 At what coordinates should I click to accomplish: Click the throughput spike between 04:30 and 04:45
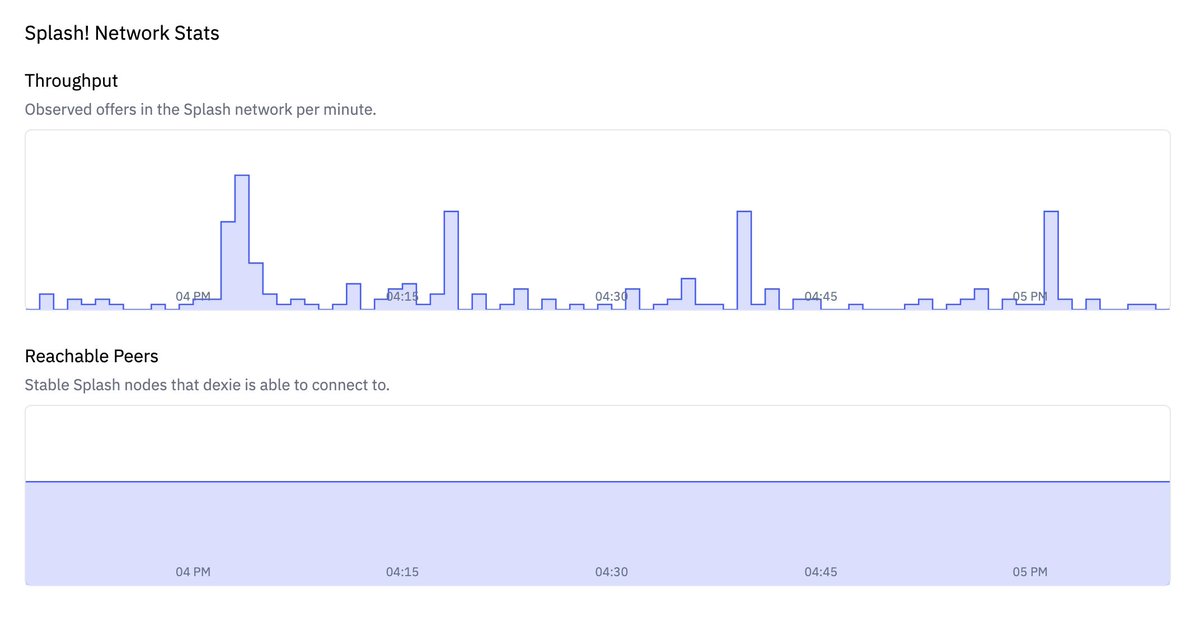(x=744, y=260)
